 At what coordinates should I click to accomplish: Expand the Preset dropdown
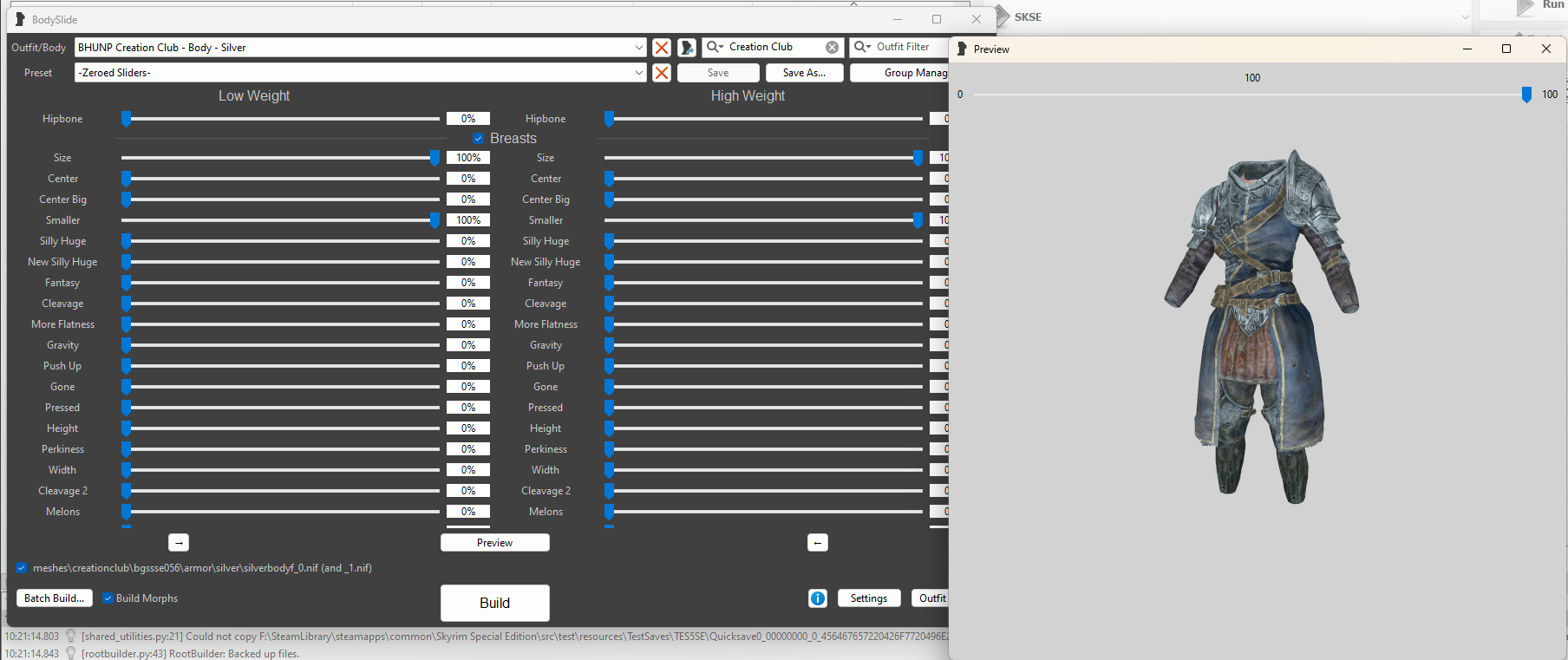[x=638, y=73]
